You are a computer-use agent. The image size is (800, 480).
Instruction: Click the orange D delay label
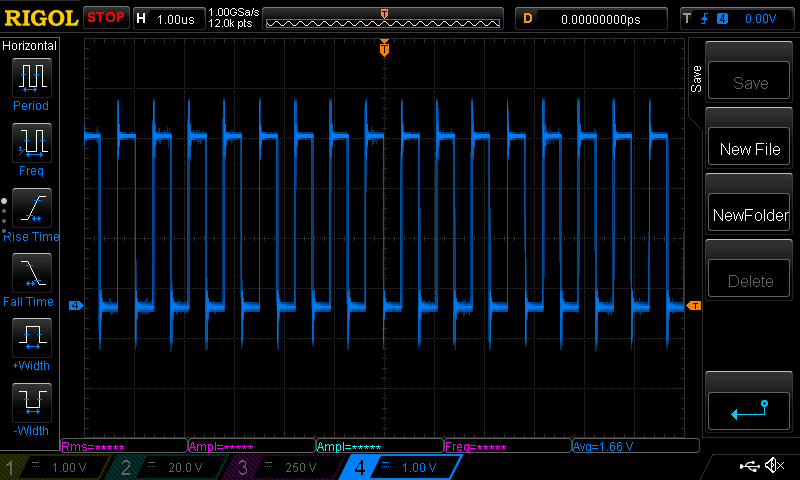pos(528,19)
